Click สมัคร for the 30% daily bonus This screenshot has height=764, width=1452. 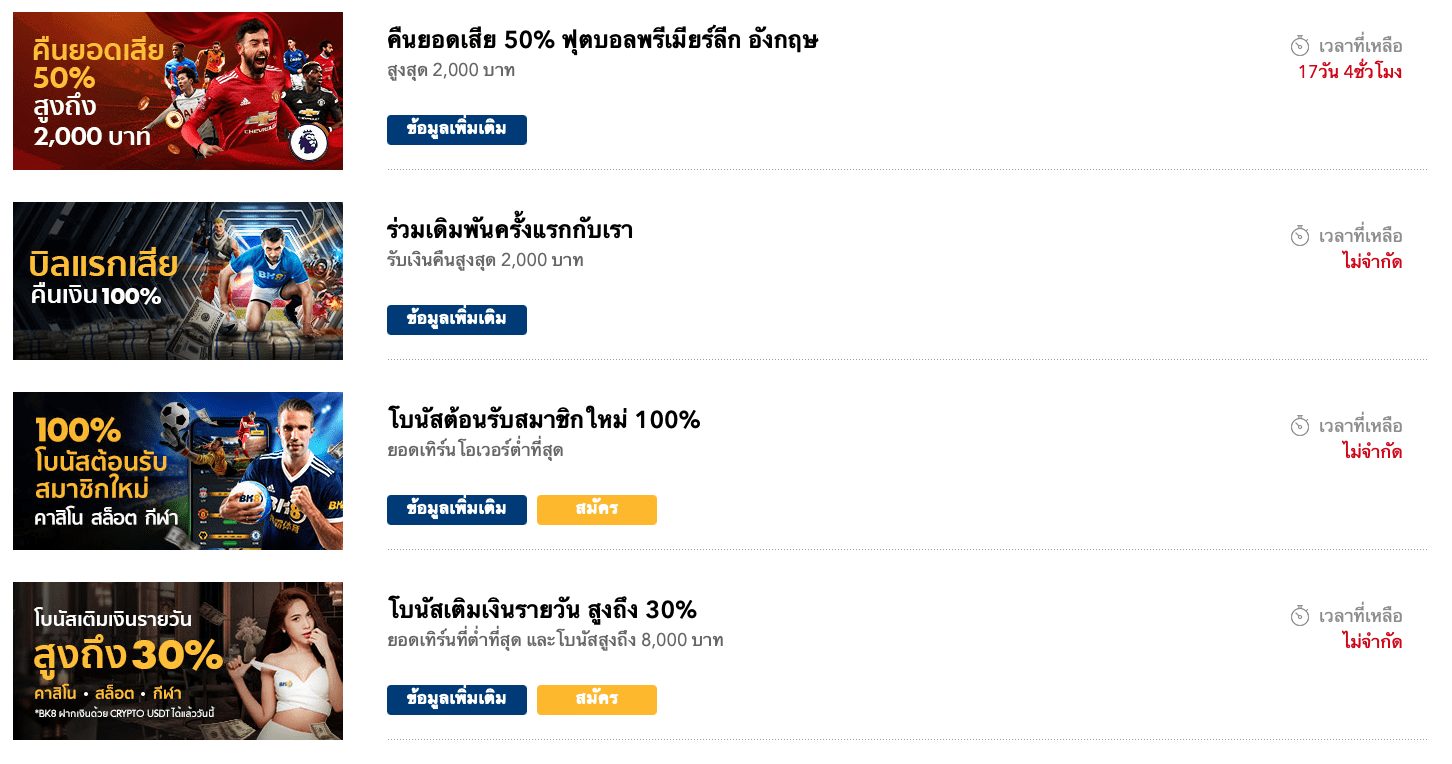click(597, 699)
